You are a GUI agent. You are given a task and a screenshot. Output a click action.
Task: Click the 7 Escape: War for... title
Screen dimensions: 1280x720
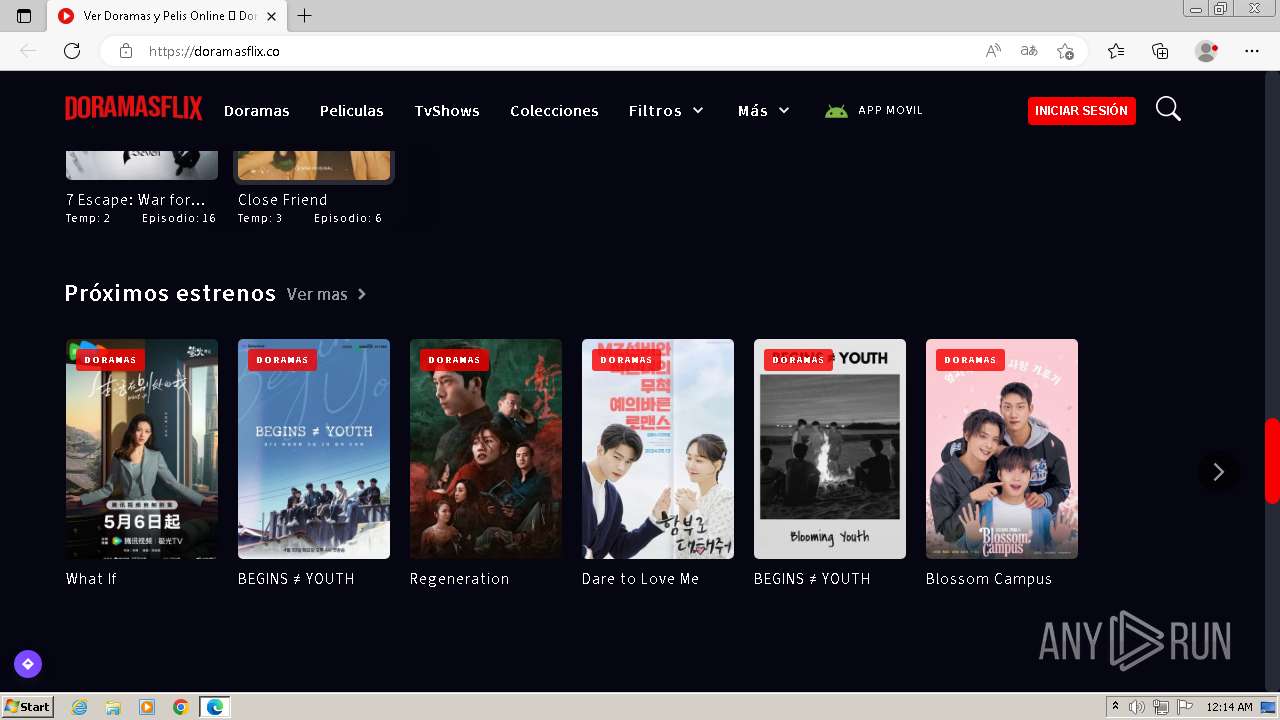pyautogui.click(x=136, y=200)
